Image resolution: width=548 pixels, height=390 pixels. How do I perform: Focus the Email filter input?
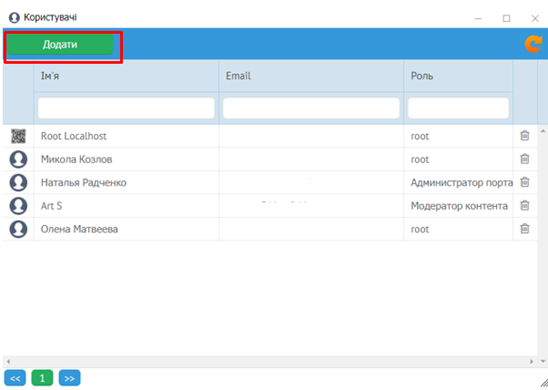(x=311, y=108)
